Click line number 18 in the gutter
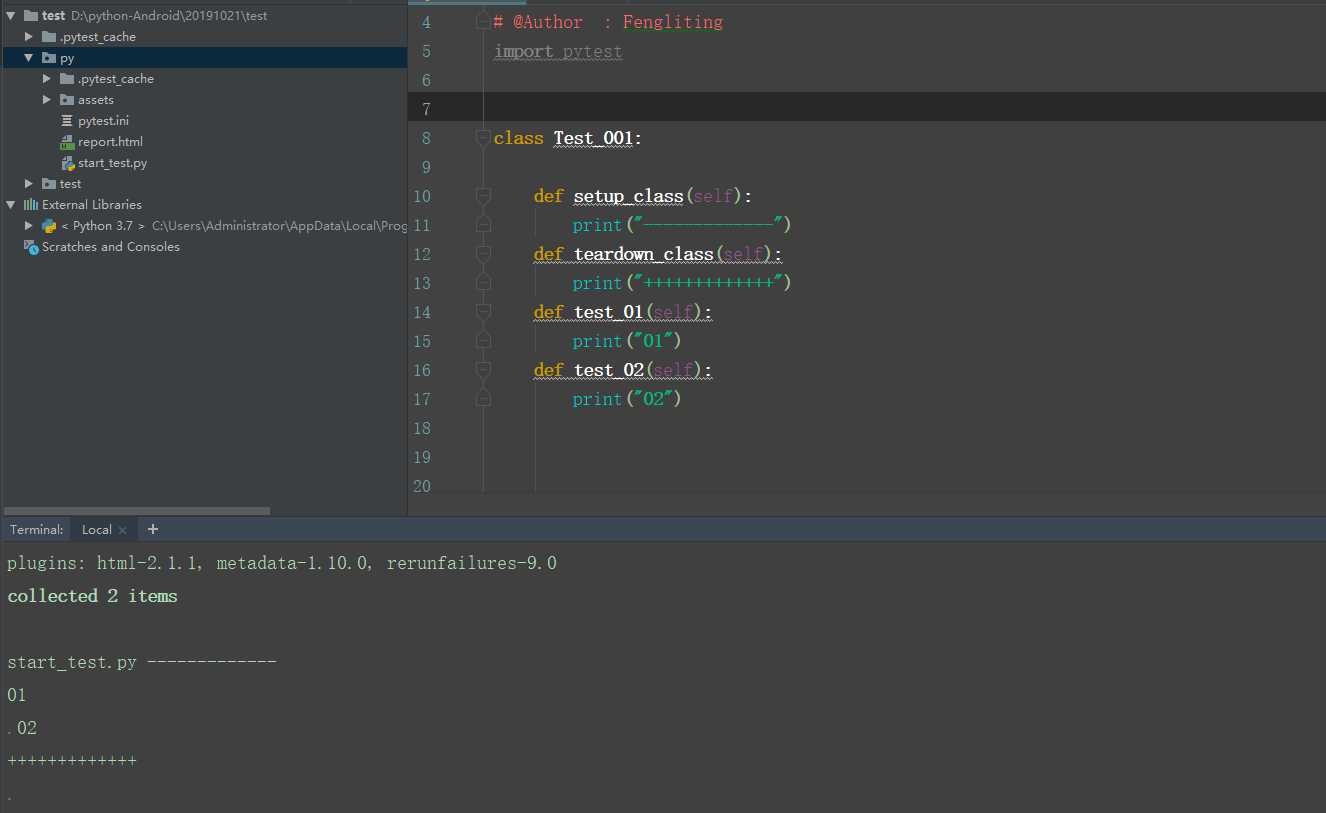Screen dimensions: 1326x813 (x=422, y=428)
